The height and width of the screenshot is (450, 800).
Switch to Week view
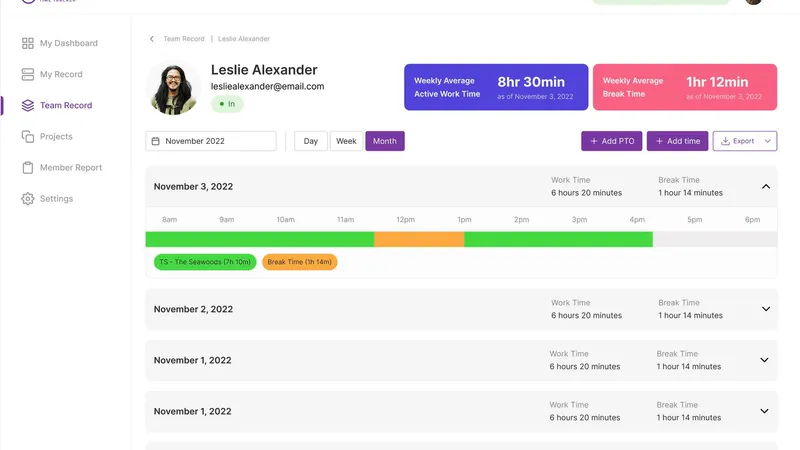click(x=346, y=141)
